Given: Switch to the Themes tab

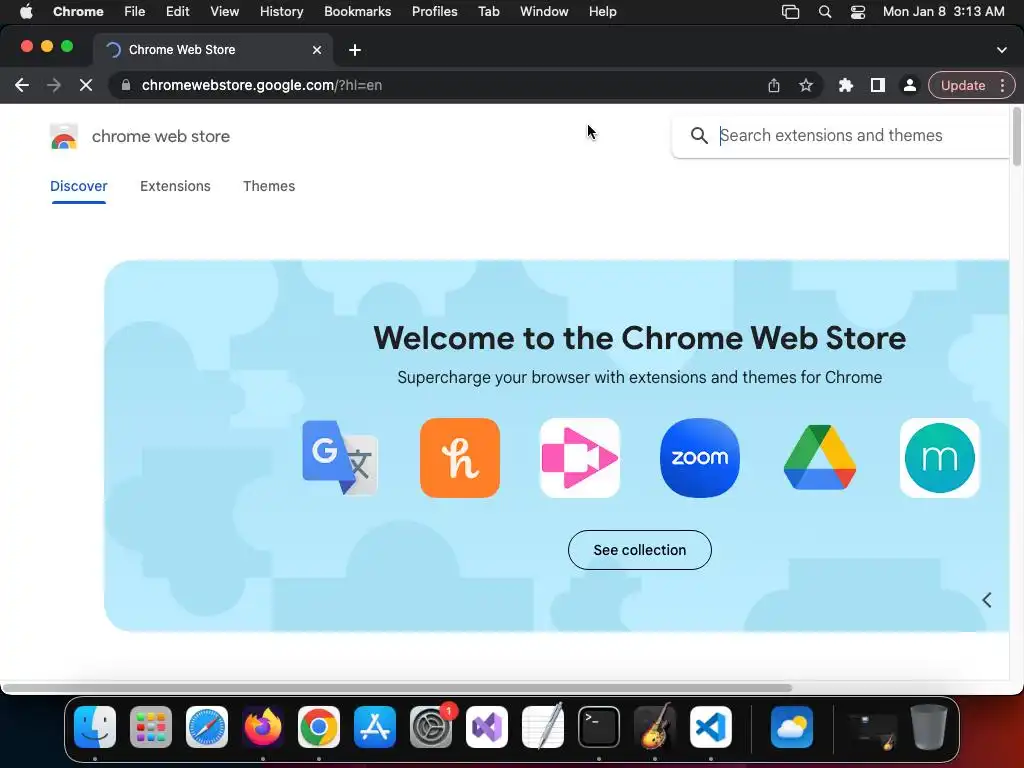Looking at the screenshot, I should pyautogui.click(x=269, y=186).
